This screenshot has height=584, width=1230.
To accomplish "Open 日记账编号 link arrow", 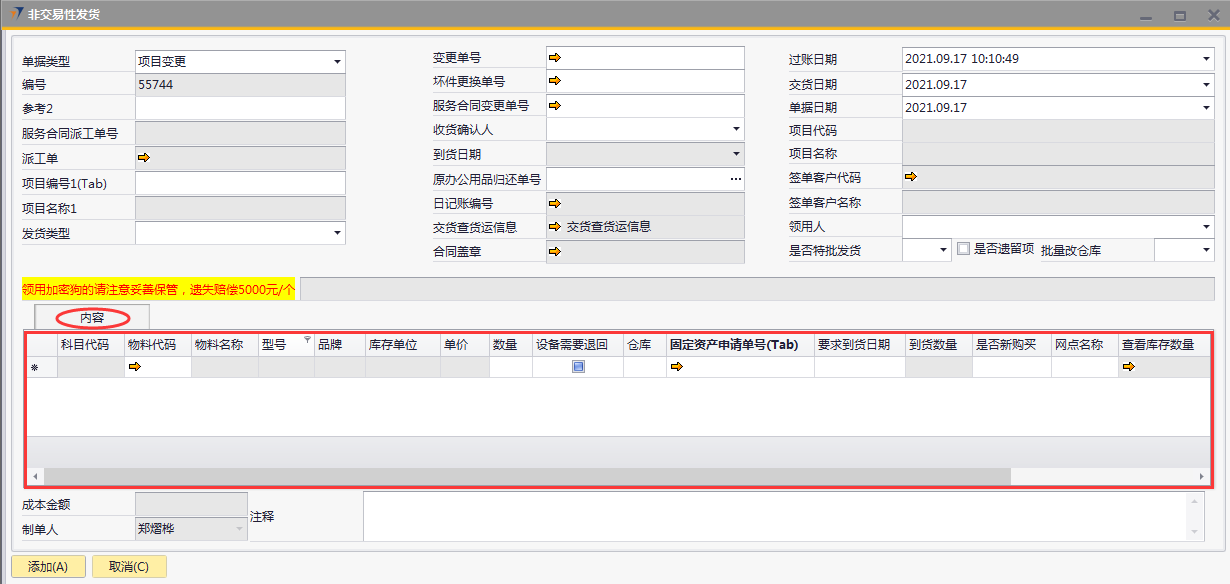I will [555, 203].
